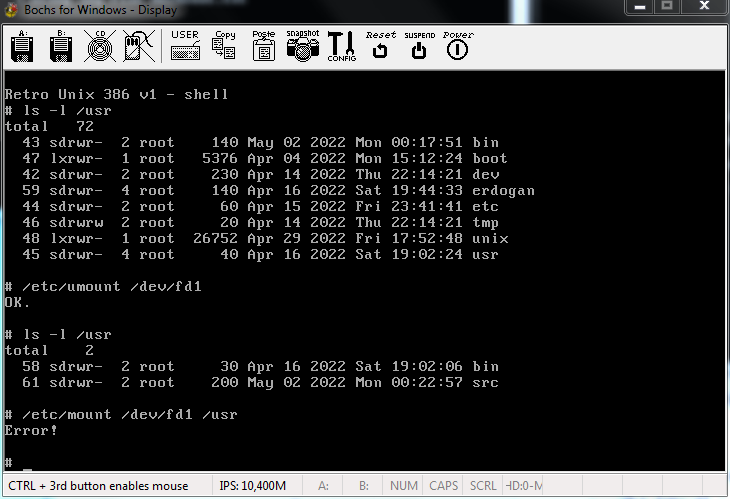Screen dimensions: 730x499
Task: Click the 'sdrwrw' permission string
Action: (76, 223)
